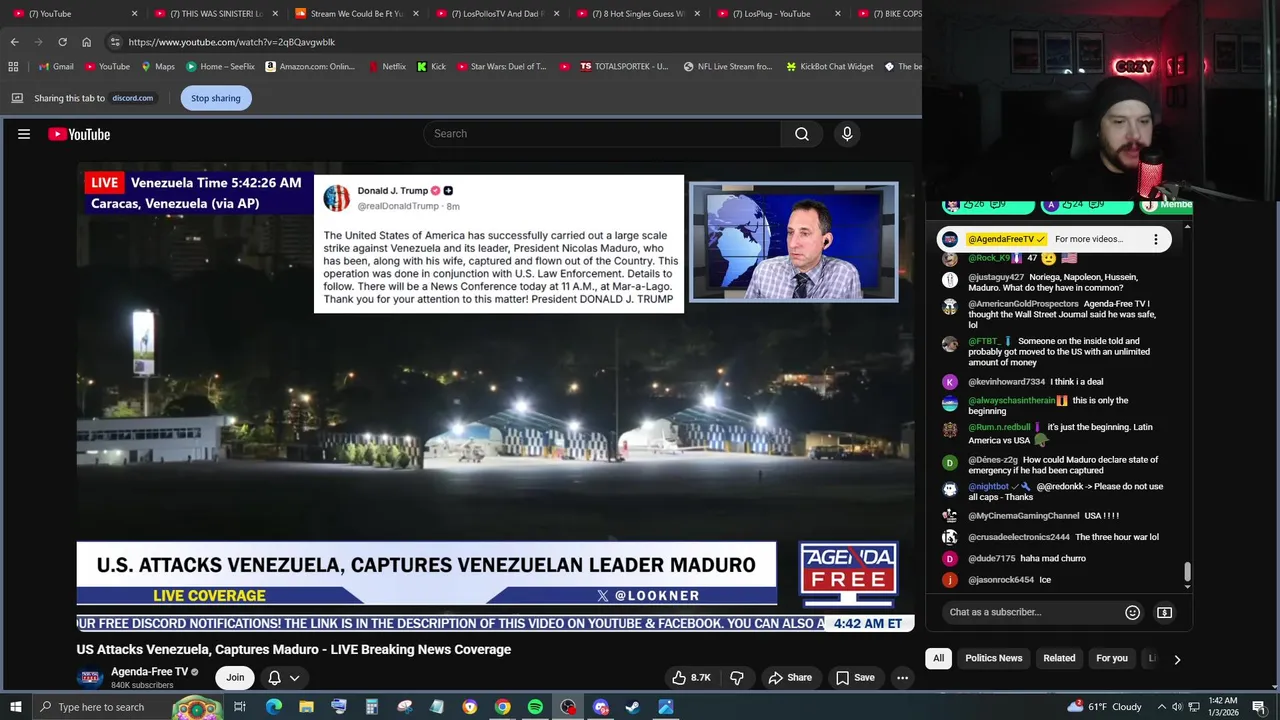
Task: Open the Gmail bookmark
Action: [56, 67]
